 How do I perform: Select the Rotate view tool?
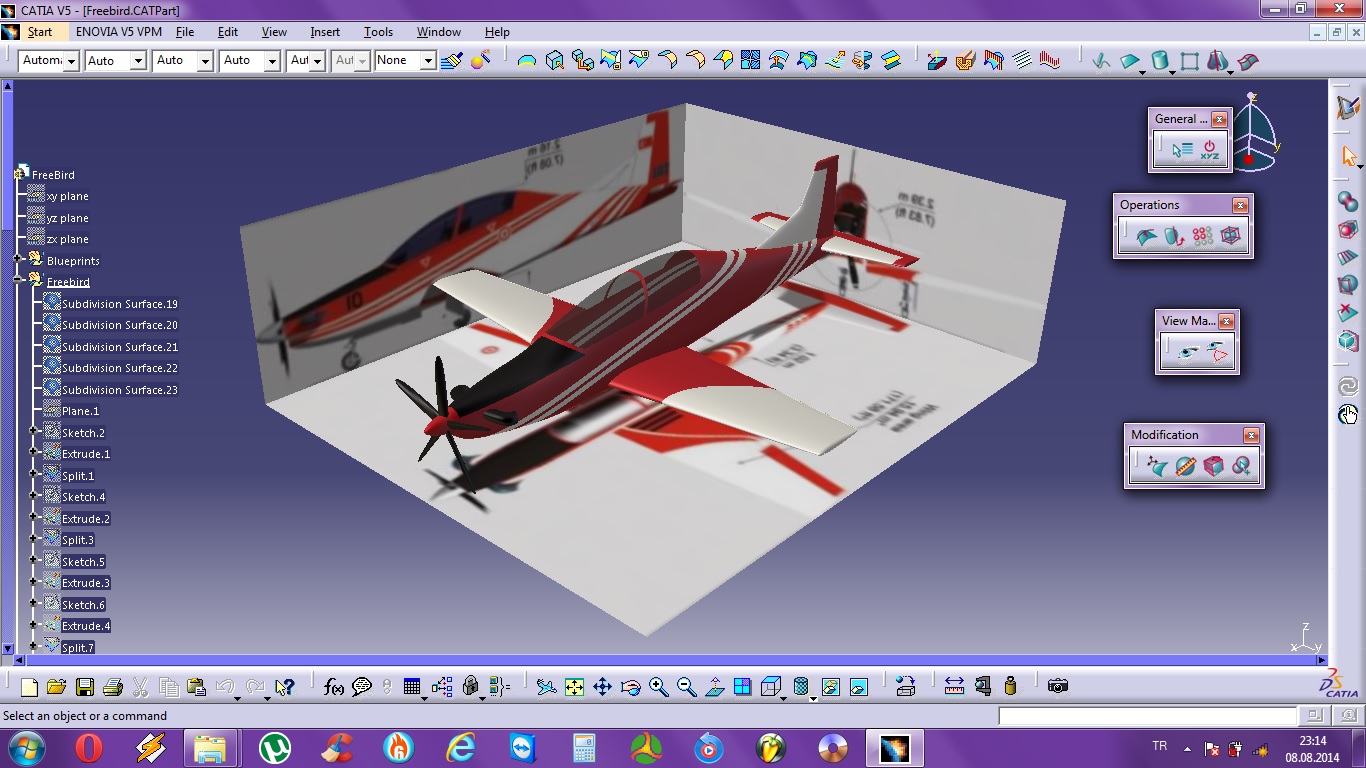coord(630,687)
